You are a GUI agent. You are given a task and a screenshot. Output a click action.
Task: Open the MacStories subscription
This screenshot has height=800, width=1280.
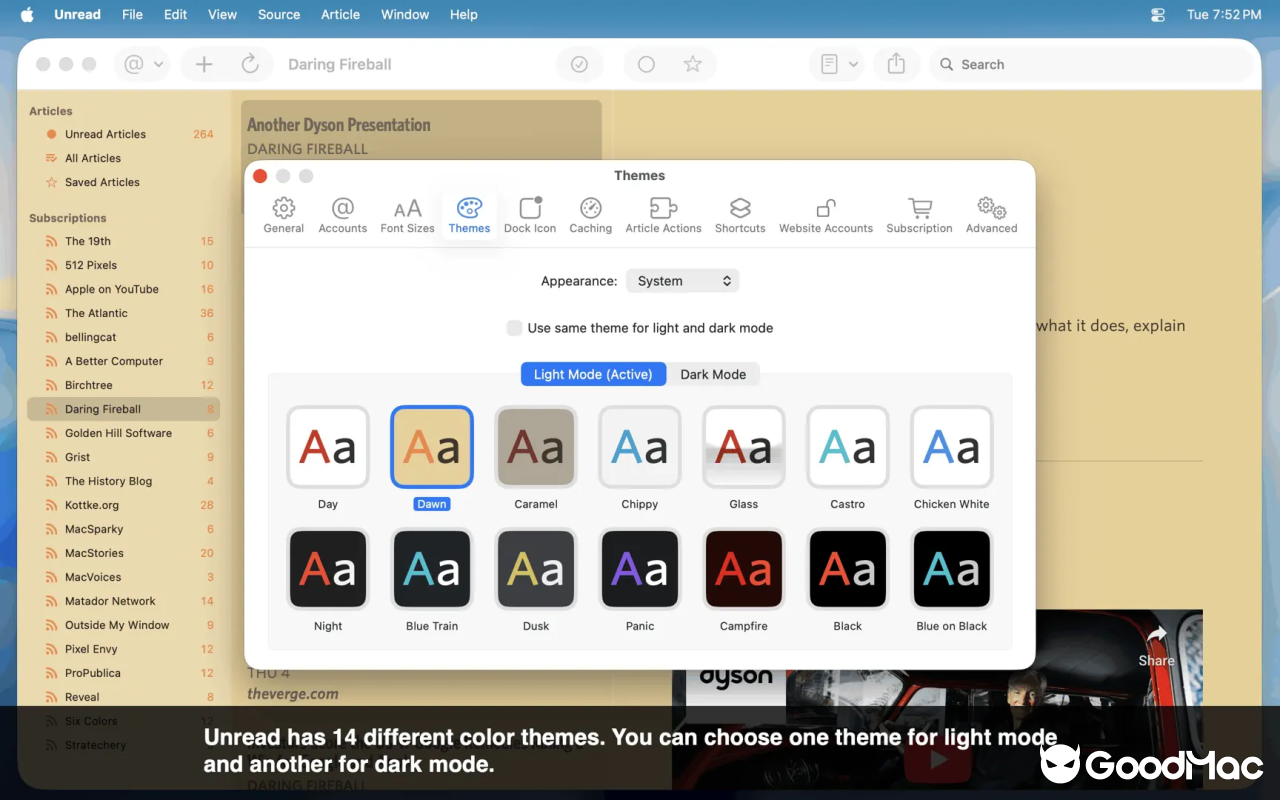[123, 553]
